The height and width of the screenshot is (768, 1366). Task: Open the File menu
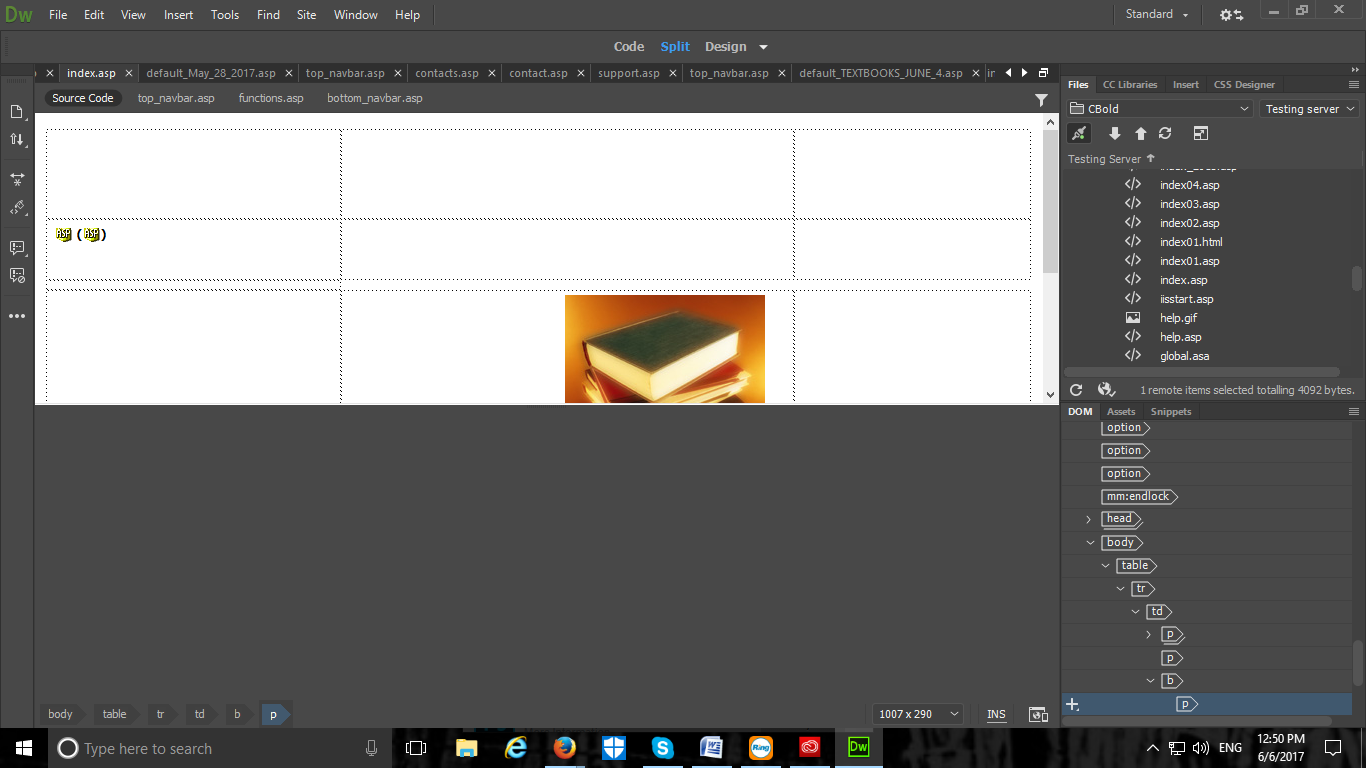58,15
